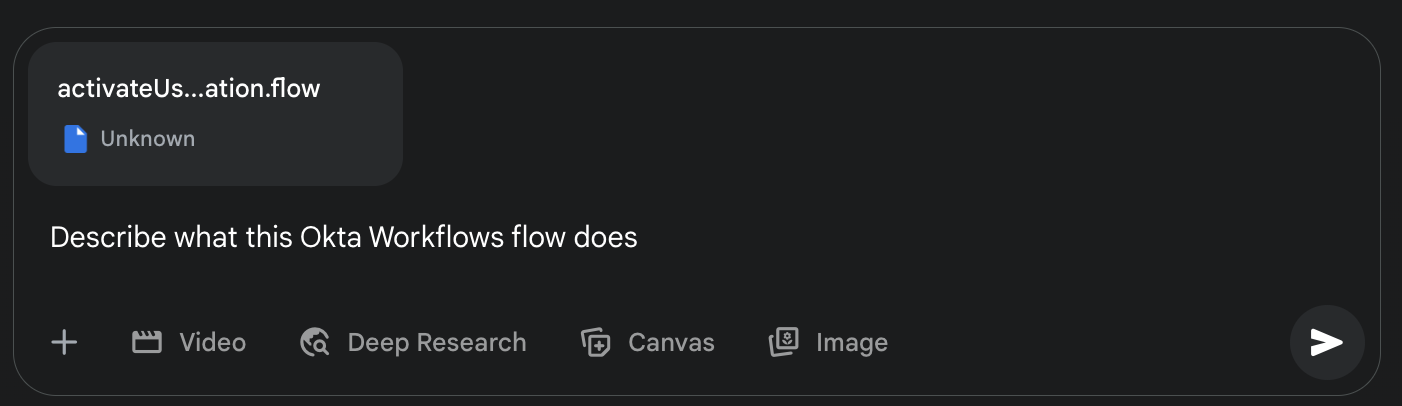Click the Canvas icon
Screen dimensions: 1402x406
[596, 343]
